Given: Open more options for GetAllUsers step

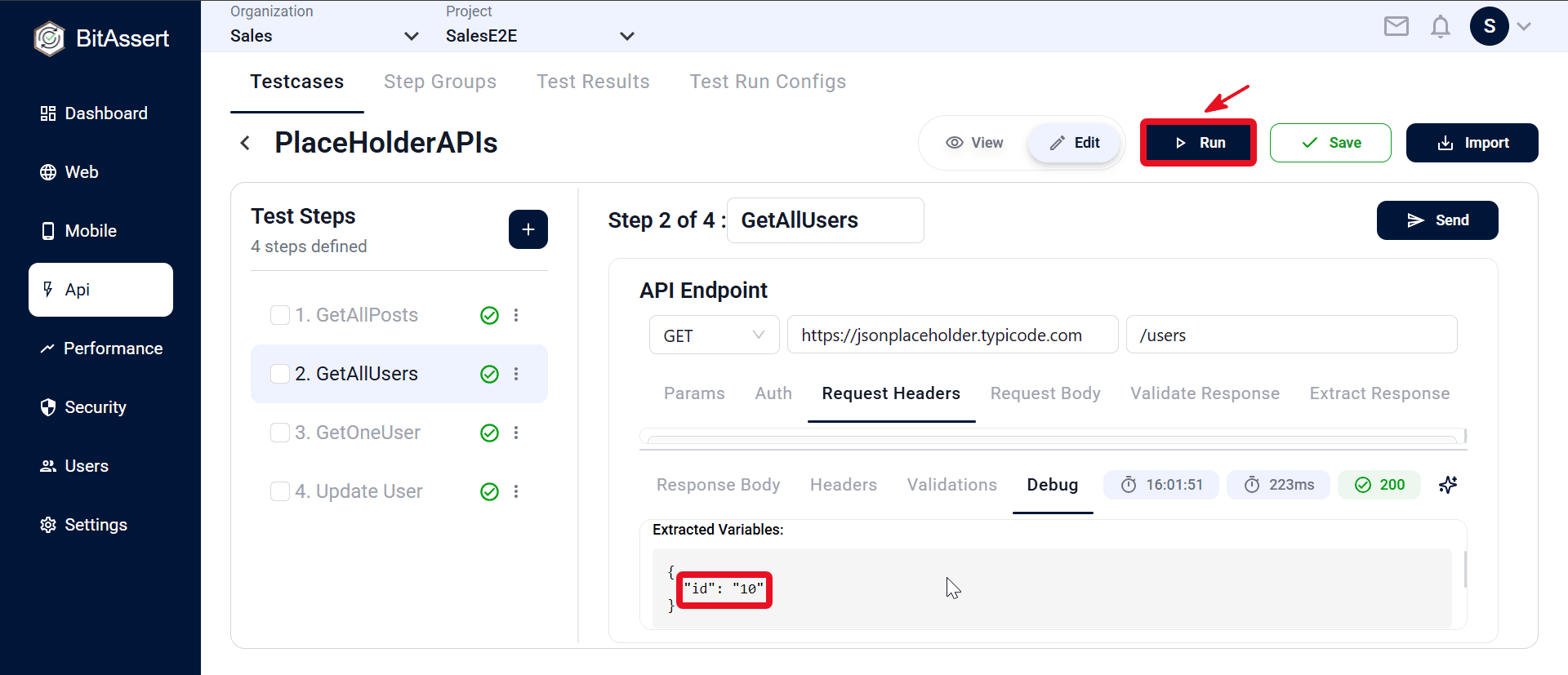Looking at the screenshot, I should click(516, 374).
